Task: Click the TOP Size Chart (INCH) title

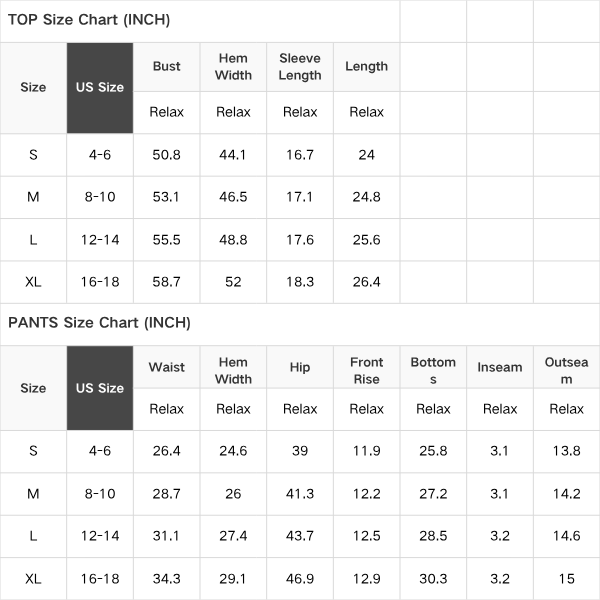Action: tap(89, 20)
